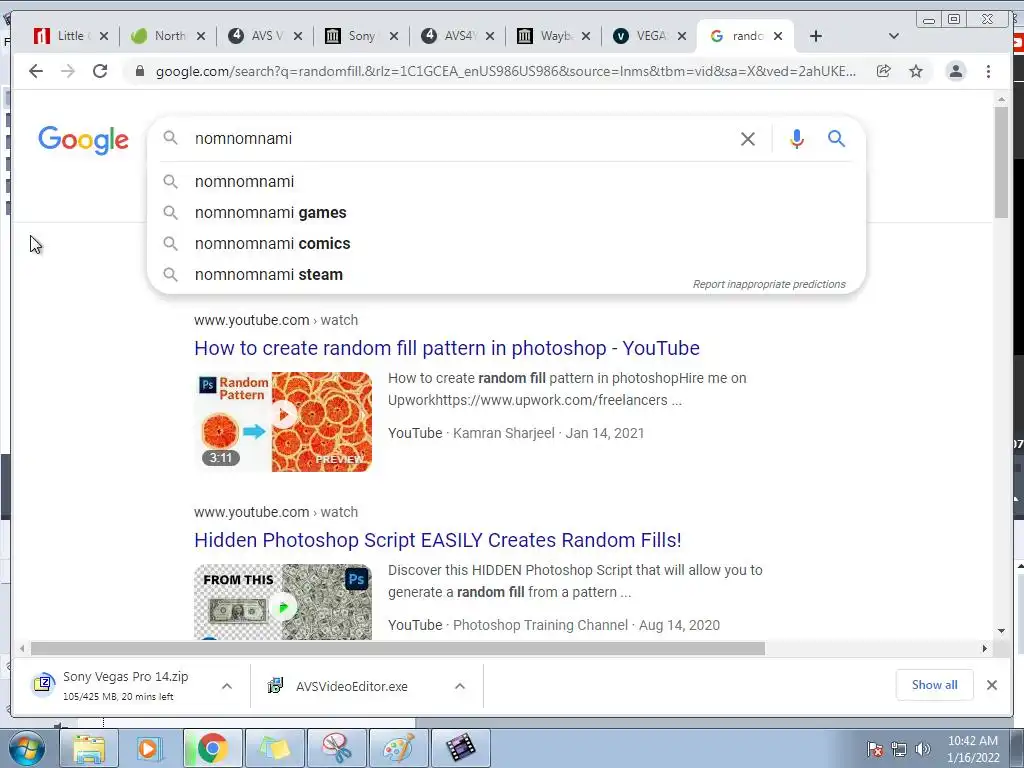The image size is (1024, 768).
Task: Click the vertical page scrollbar thumb
Action: tap(1001, 162)
